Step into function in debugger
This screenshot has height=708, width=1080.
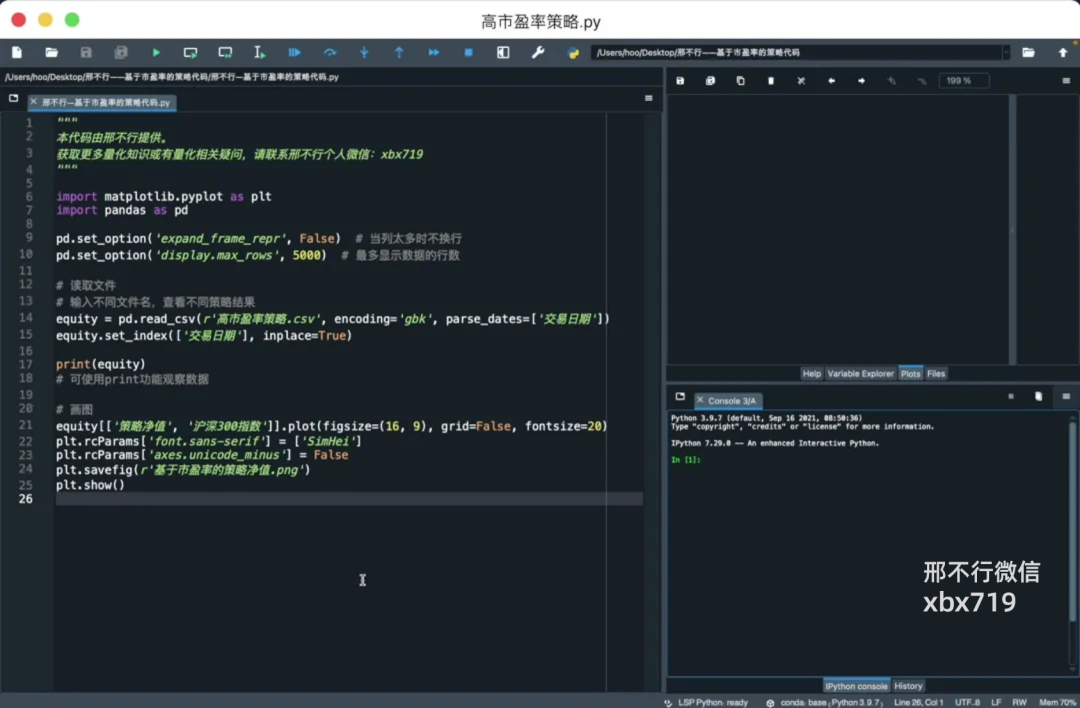click(x=364, y=52)
